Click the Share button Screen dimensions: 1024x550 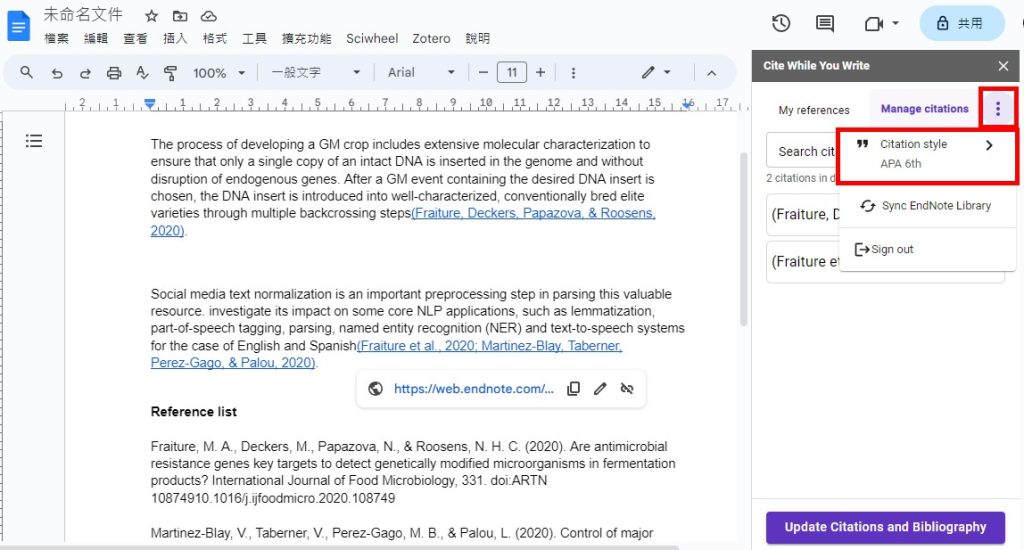(961, 24)
